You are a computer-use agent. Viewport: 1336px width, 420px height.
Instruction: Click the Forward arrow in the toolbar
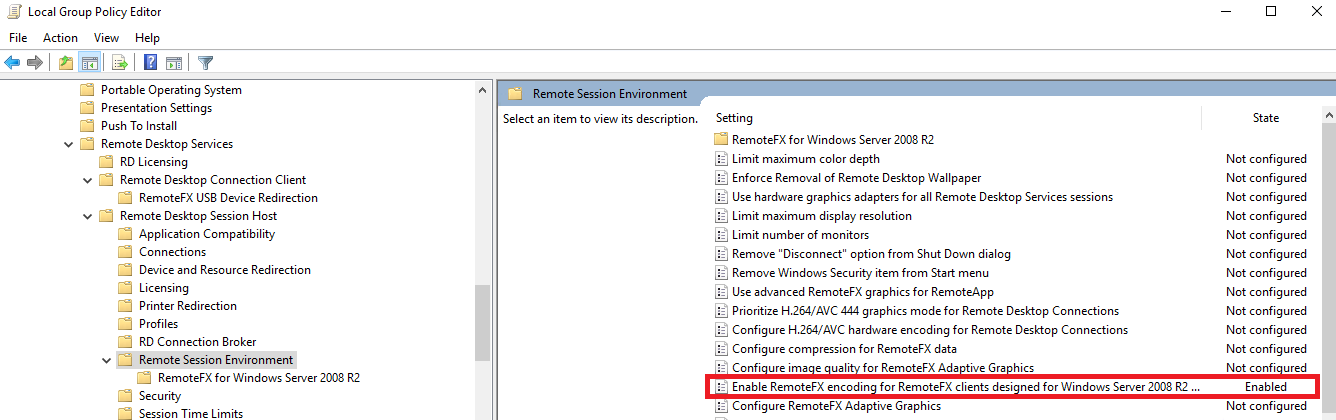[35, 63]
